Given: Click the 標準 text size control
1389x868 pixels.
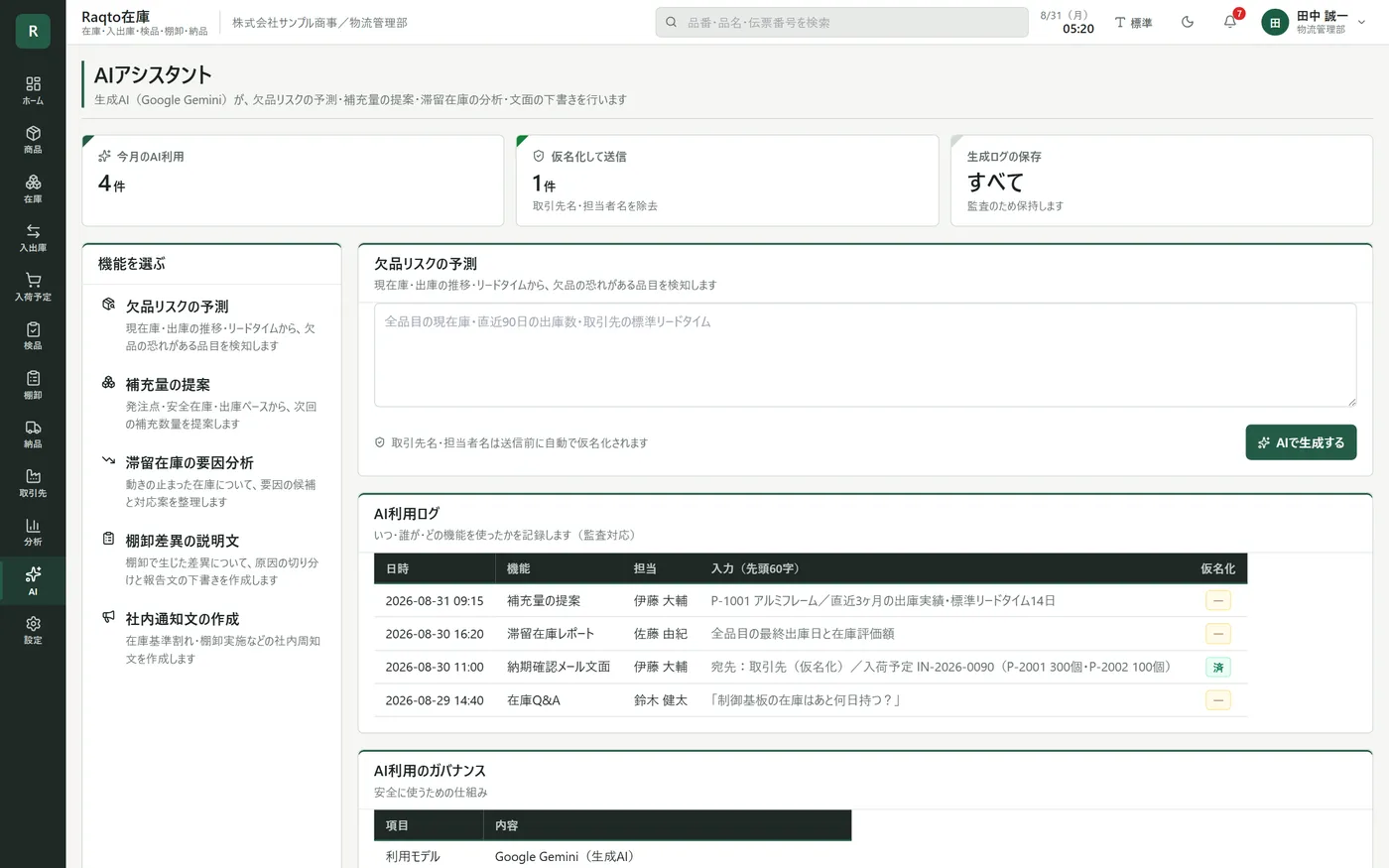Looking at the screenshot, I should (1133, 22).
